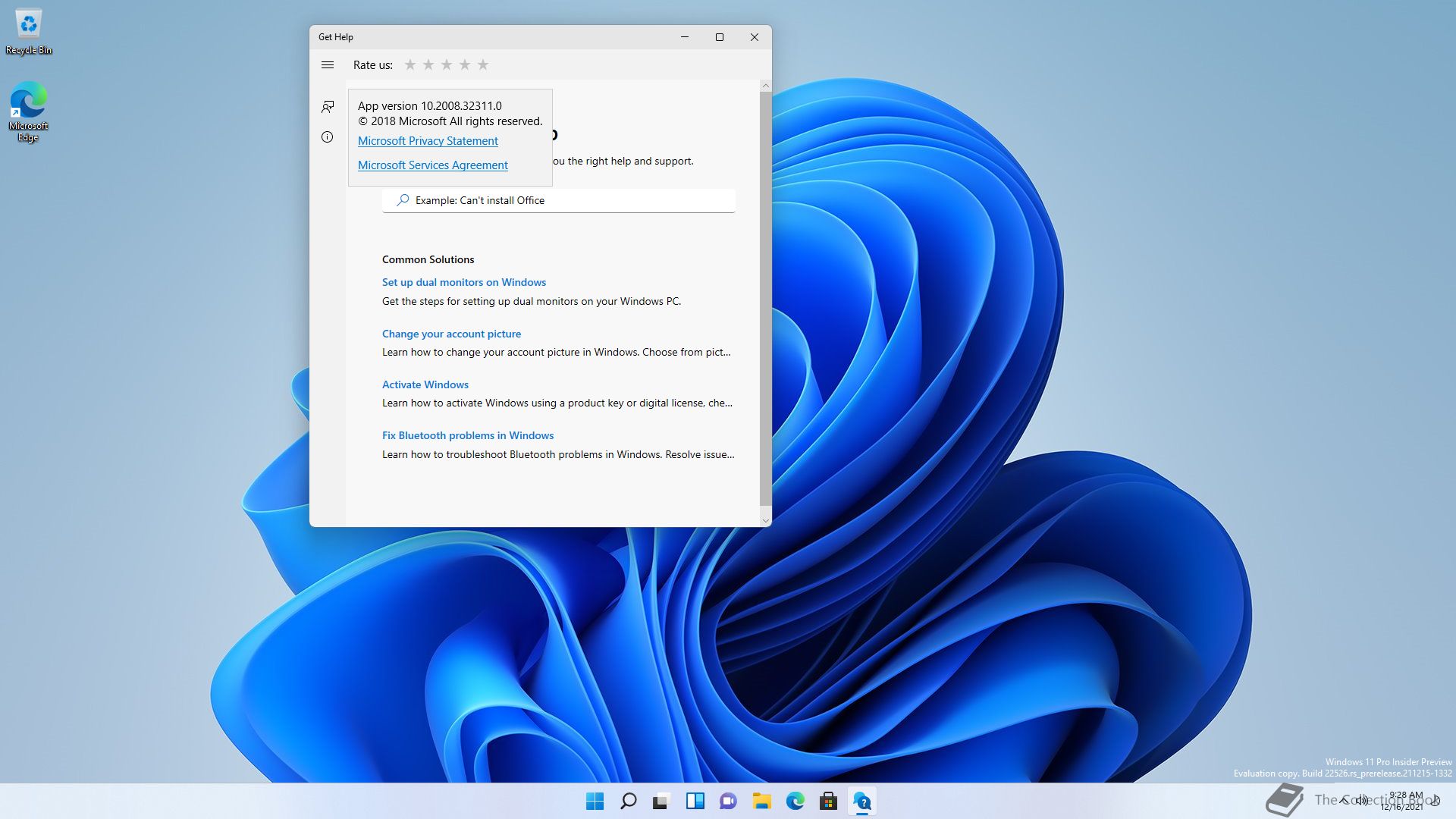
Task: Open Task View from taskbar
Action: tap(662, 801)
